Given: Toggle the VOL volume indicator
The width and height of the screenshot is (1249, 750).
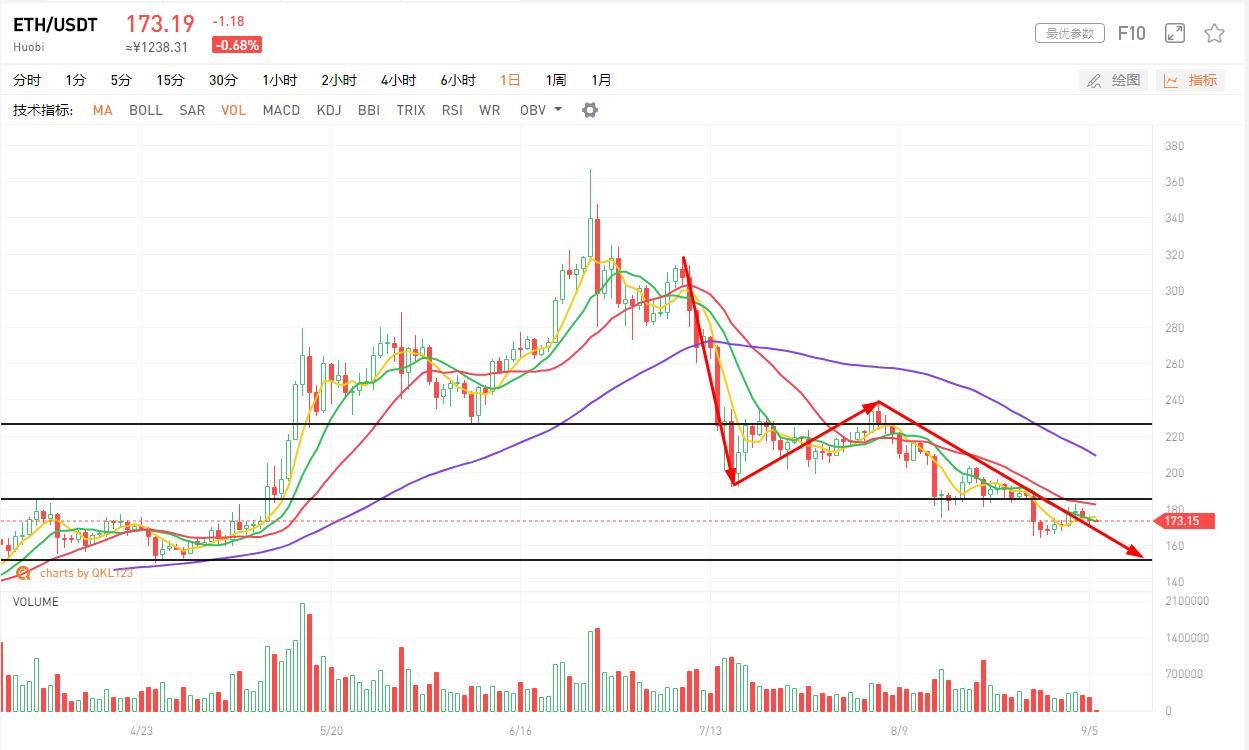Looking at the screenshot, I should point(233,110).
